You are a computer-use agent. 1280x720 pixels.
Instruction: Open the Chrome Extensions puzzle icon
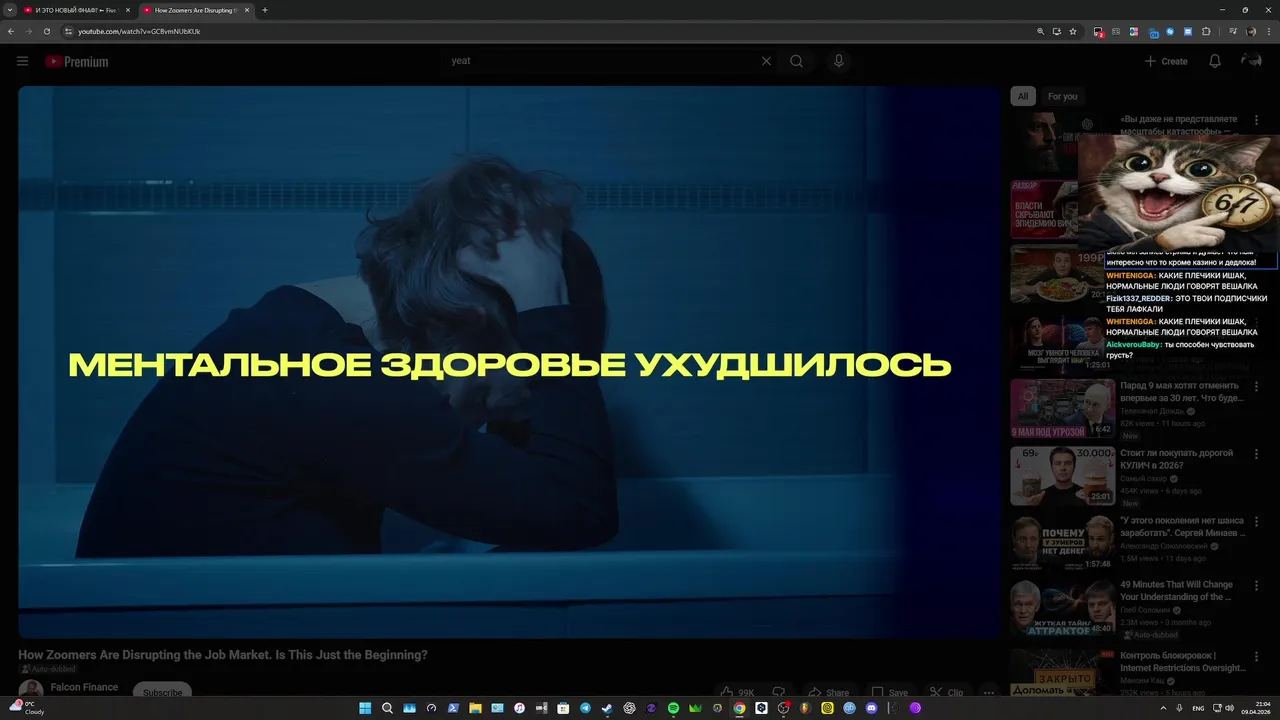(1206, 31)
